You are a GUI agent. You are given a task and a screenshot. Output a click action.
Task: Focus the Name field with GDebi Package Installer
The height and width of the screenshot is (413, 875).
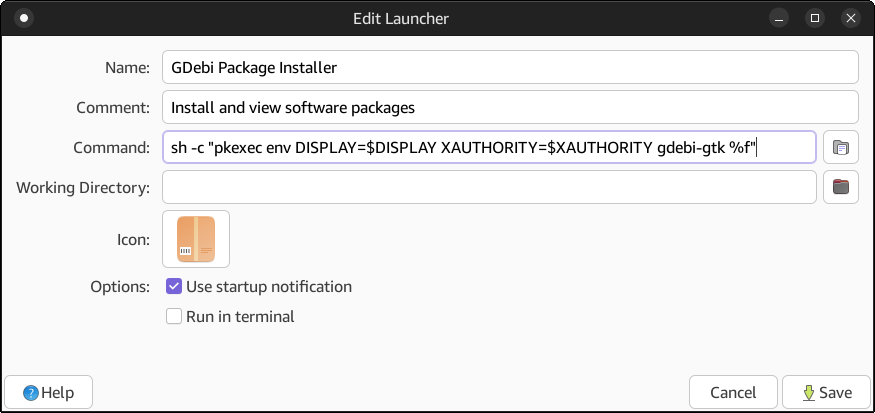tap(510, 68)
